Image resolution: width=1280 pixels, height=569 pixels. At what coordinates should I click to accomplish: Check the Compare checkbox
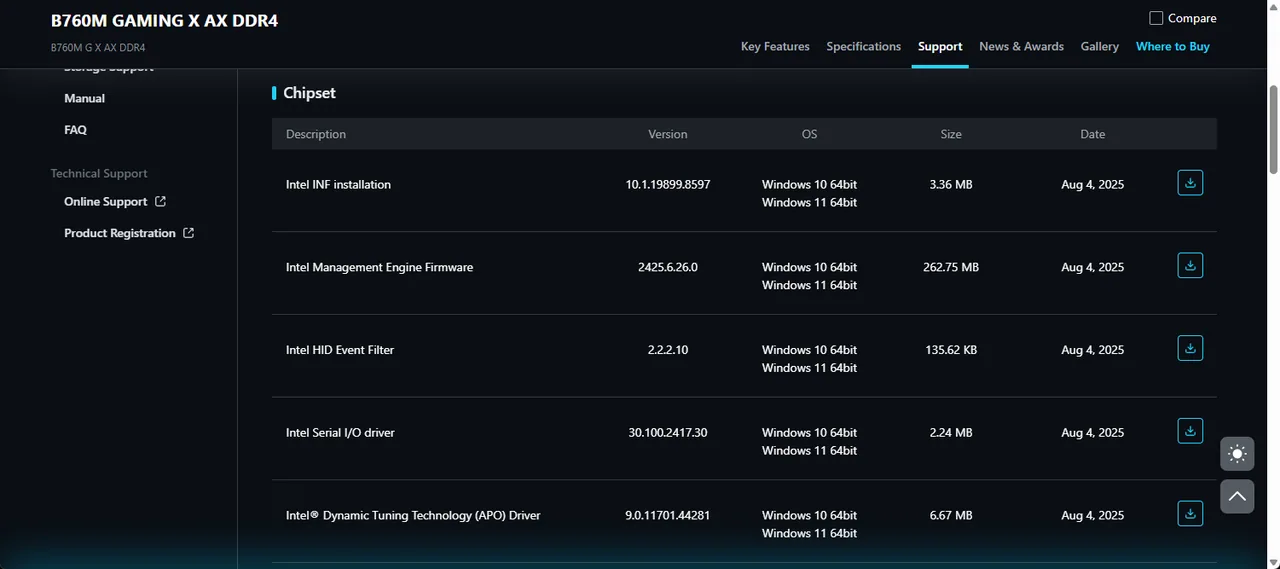coord(1156,18)
